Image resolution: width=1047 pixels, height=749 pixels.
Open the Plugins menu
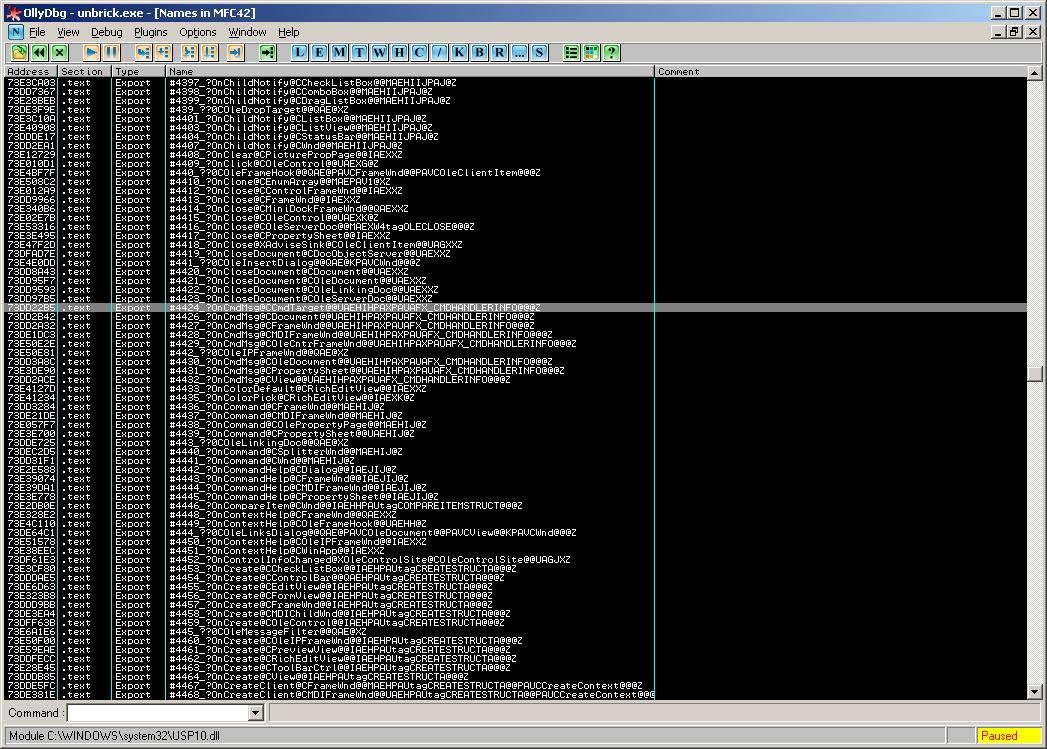(151, 32)
